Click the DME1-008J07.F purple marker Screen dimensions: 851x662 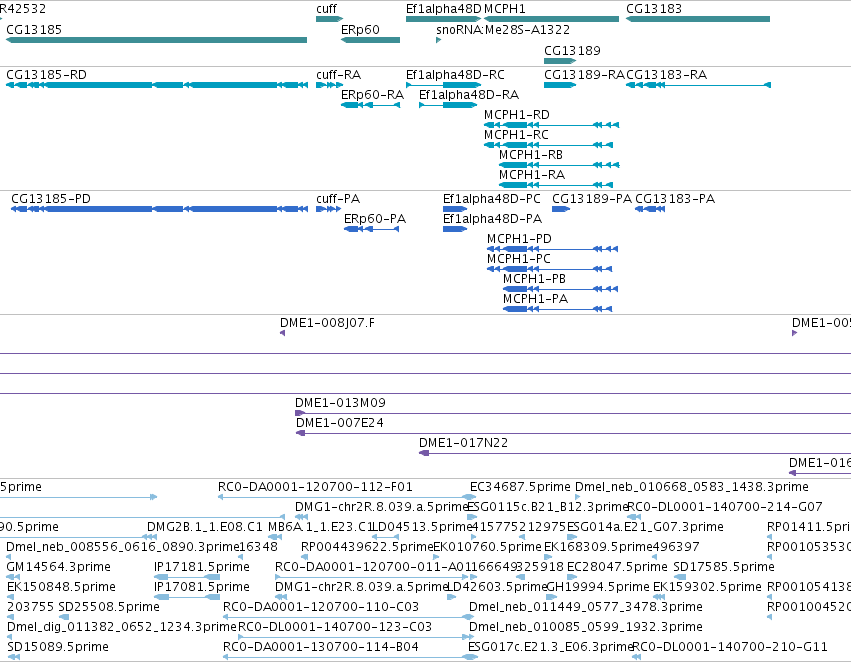click(282, 333)
